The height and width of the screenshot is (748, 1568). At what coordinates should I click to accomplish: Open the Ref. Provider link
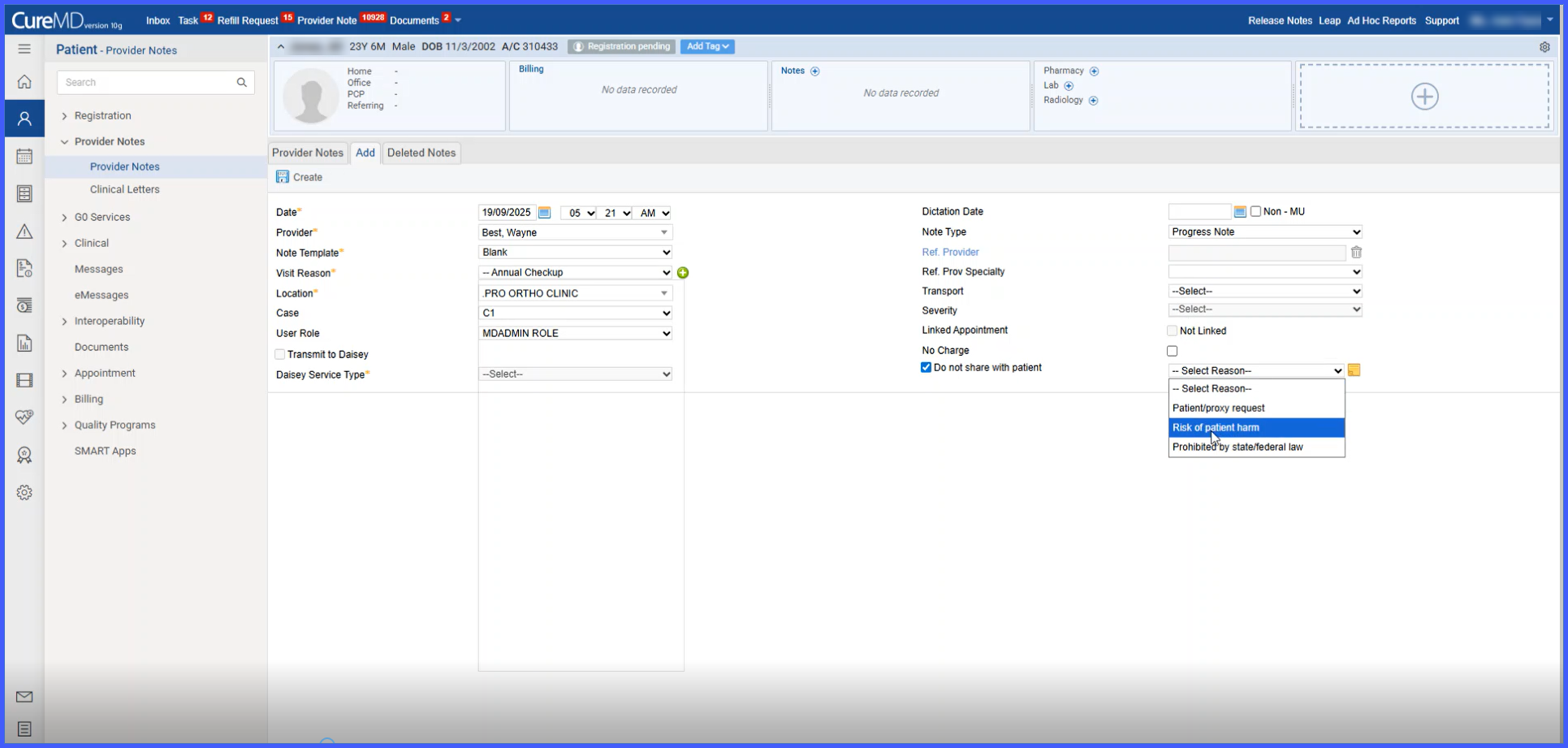coord(950,253)
